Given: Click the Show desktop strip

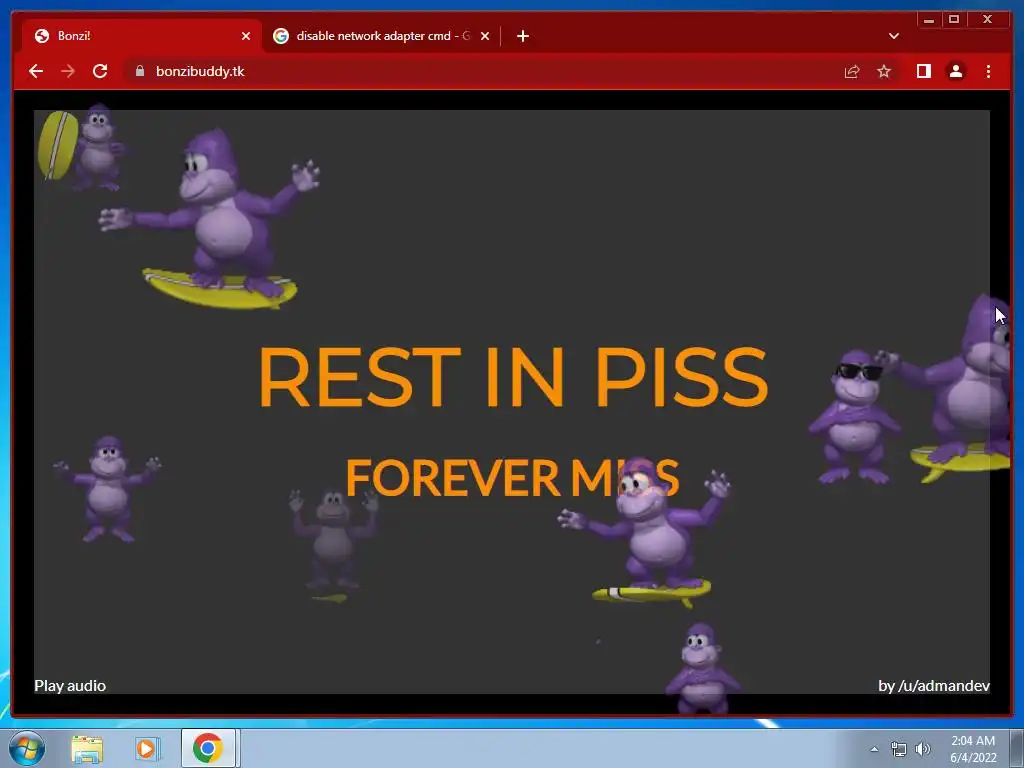Looking at the screenshot, I should 1017,749.
